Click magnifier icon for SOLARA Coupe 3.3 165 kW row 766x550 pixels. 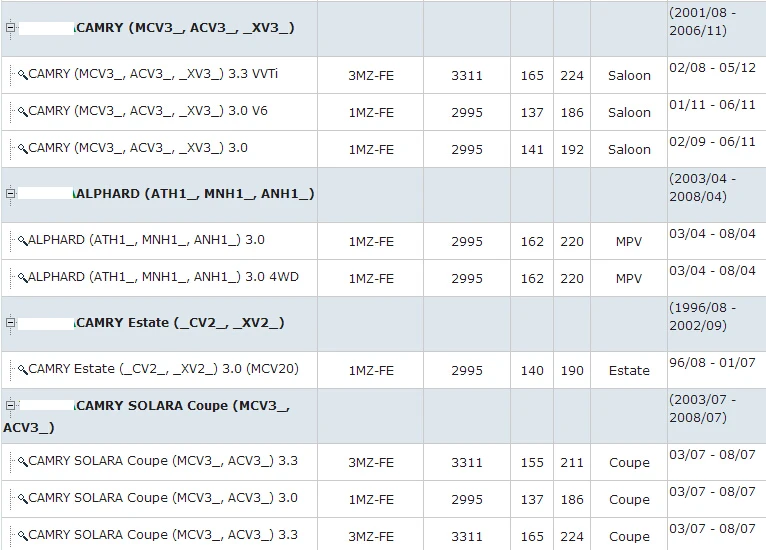(22, 536)
